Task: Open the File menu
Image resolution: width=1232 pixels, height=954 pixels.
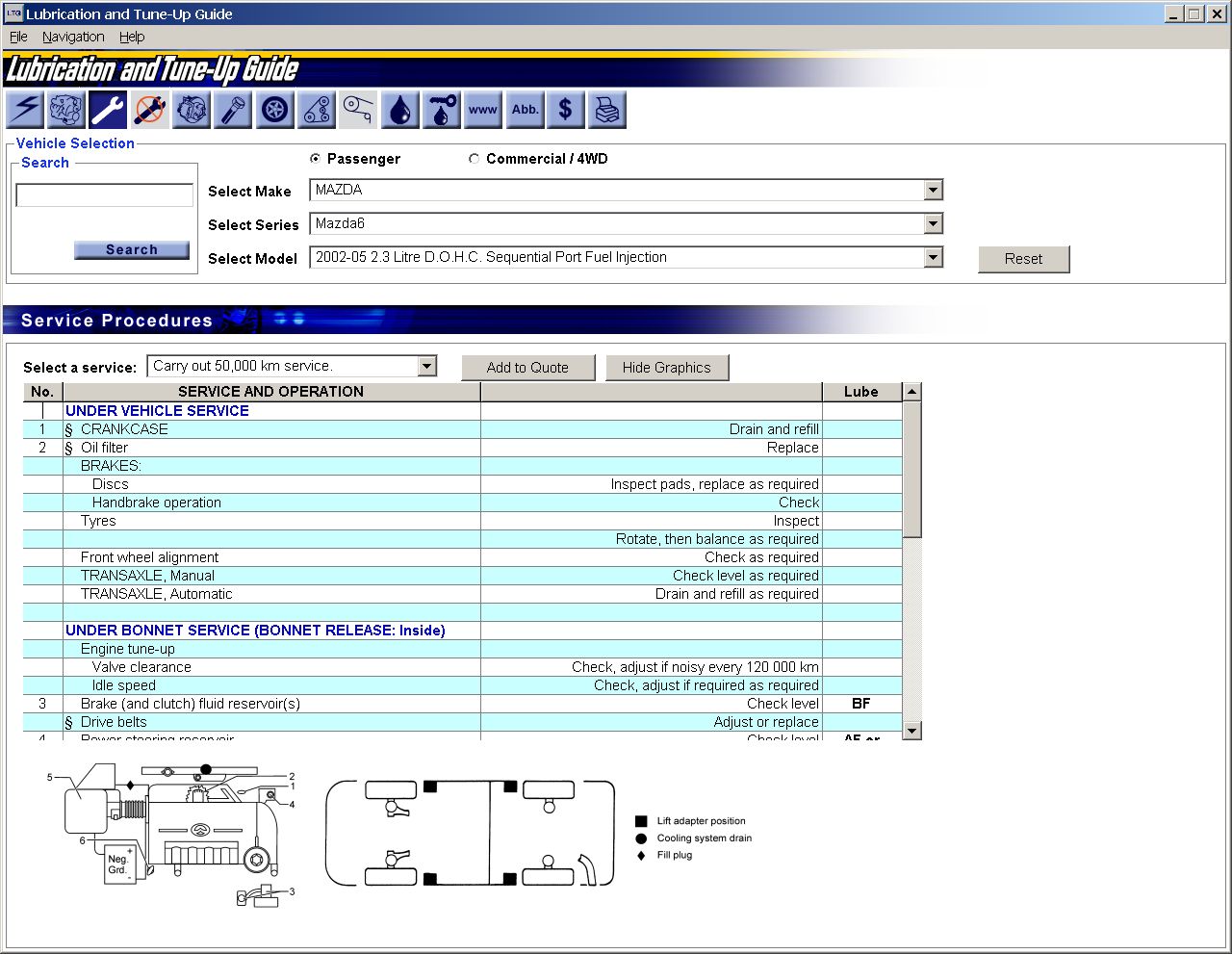Action: pyautogui.click(x=18, y=37)
